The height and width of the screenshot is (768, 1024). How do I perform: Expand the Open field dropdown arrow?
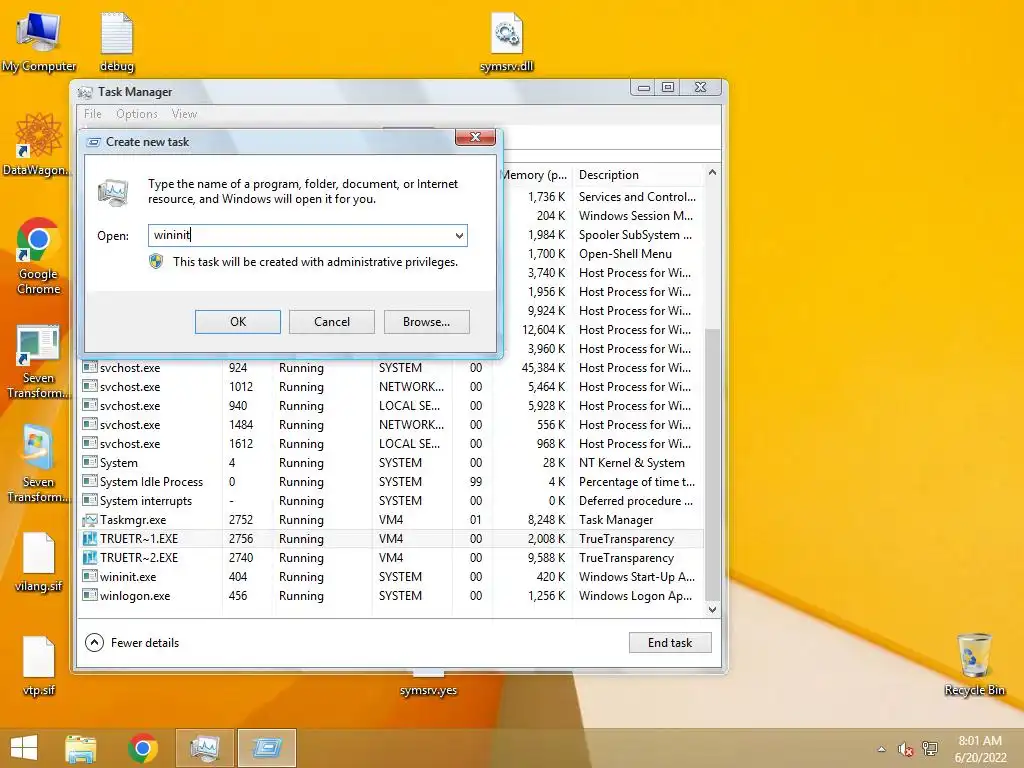(459, 236)
